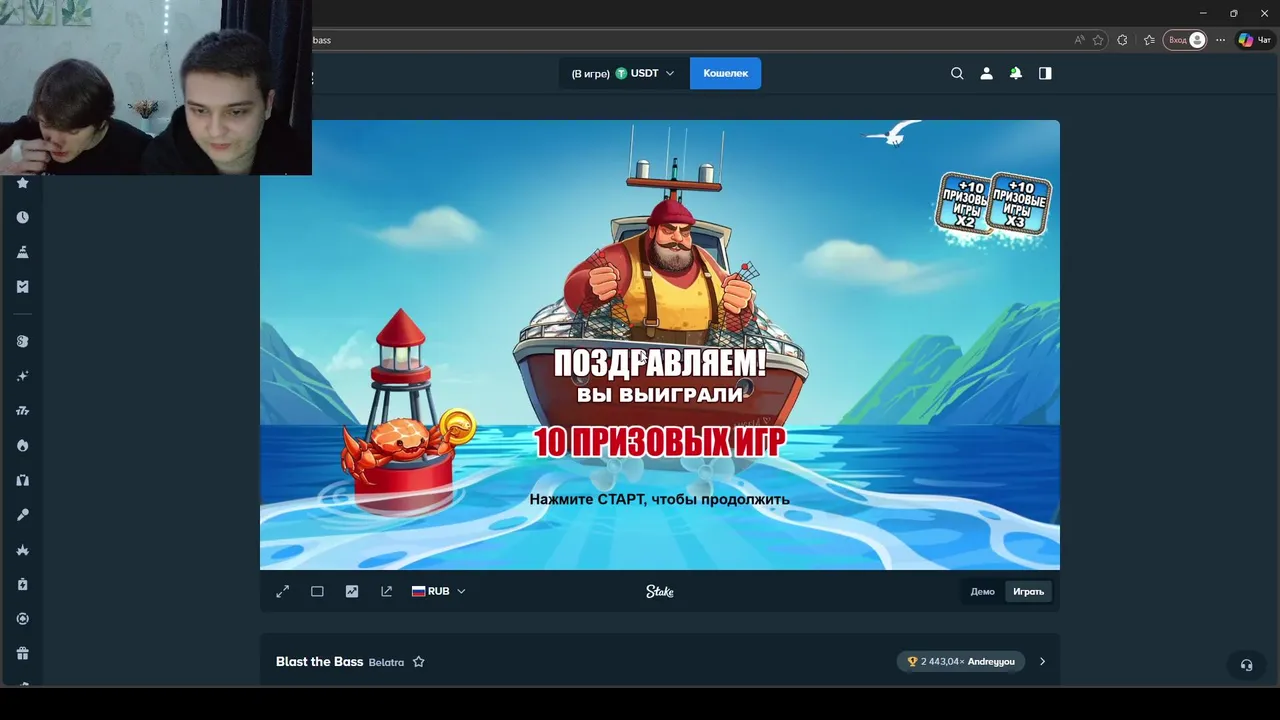
Task: Enable theatre mode rectangle icon
Action: 317,591
